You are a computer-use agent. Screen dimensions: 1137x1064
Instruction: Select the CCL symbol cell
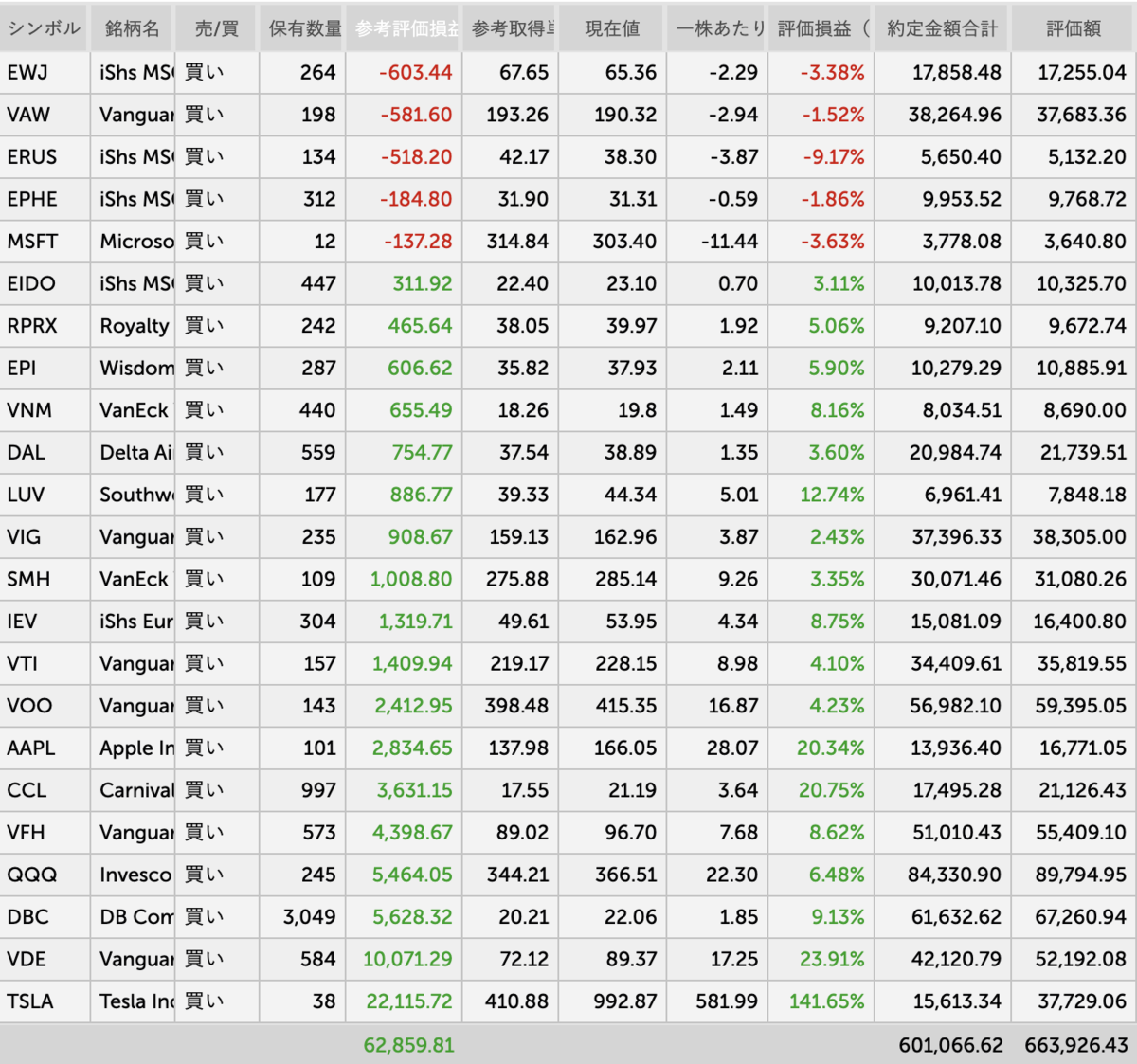pyautogui.click(x=45, y=790)
